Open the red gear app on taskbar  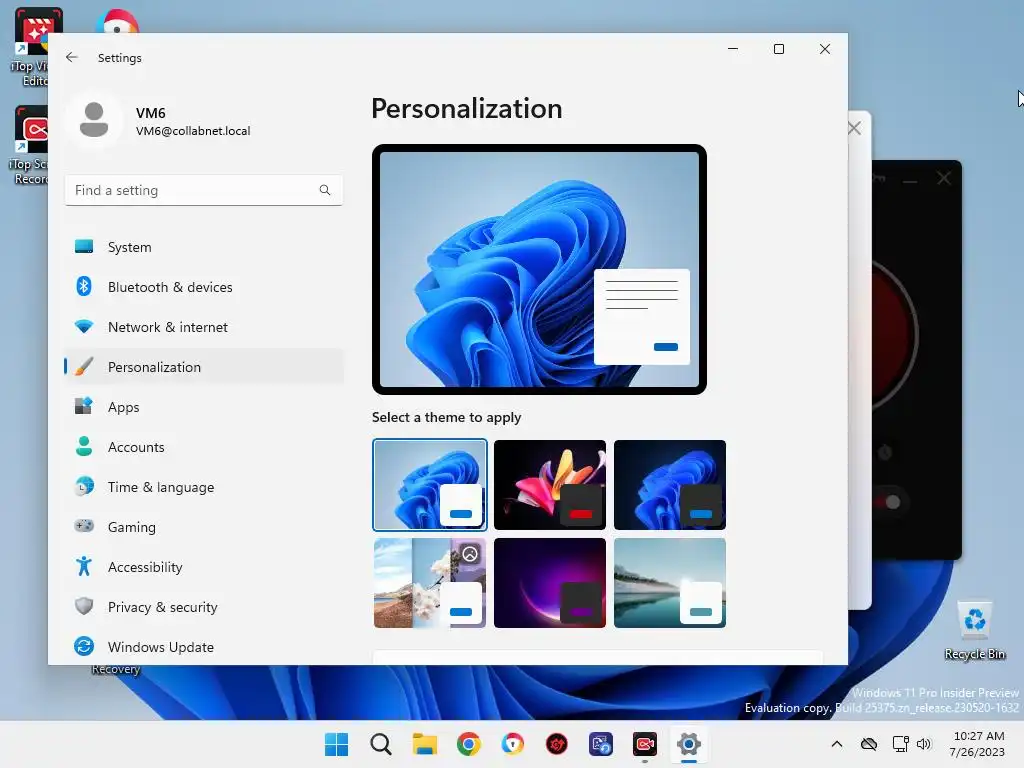556,744
